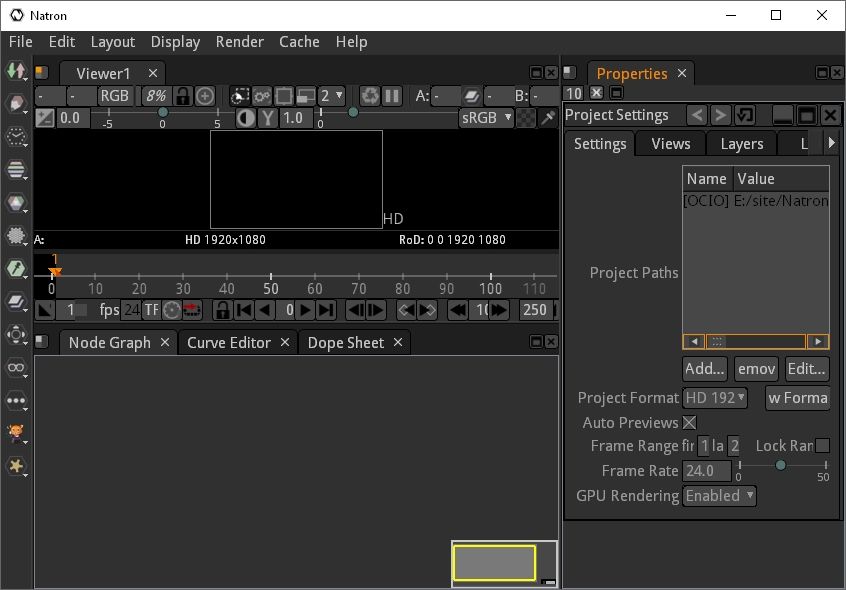The height and width of the screenshot is (590, 846).
Task: Toggle the timeline frame range lock icon
Action: (222, 310)
